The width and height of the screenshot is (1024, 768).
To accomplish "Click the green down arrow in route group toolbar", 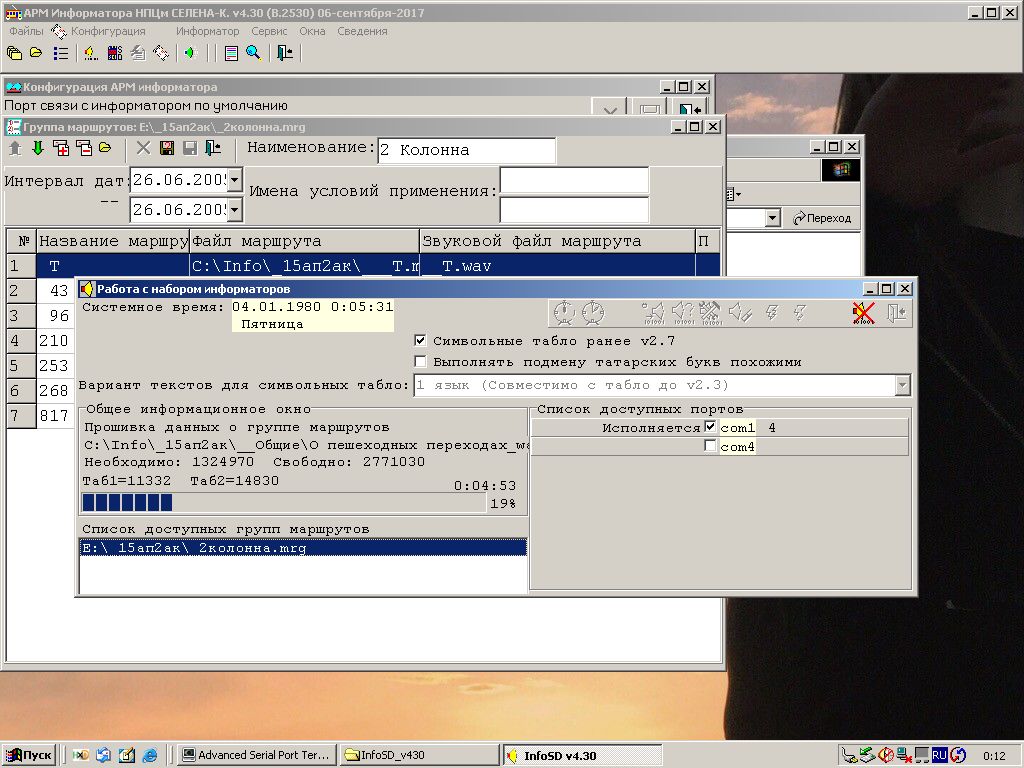I will (38, 148).
